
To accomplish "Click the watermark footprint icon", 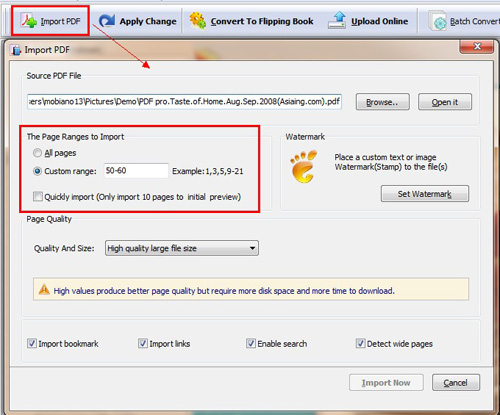I will 303,166.
